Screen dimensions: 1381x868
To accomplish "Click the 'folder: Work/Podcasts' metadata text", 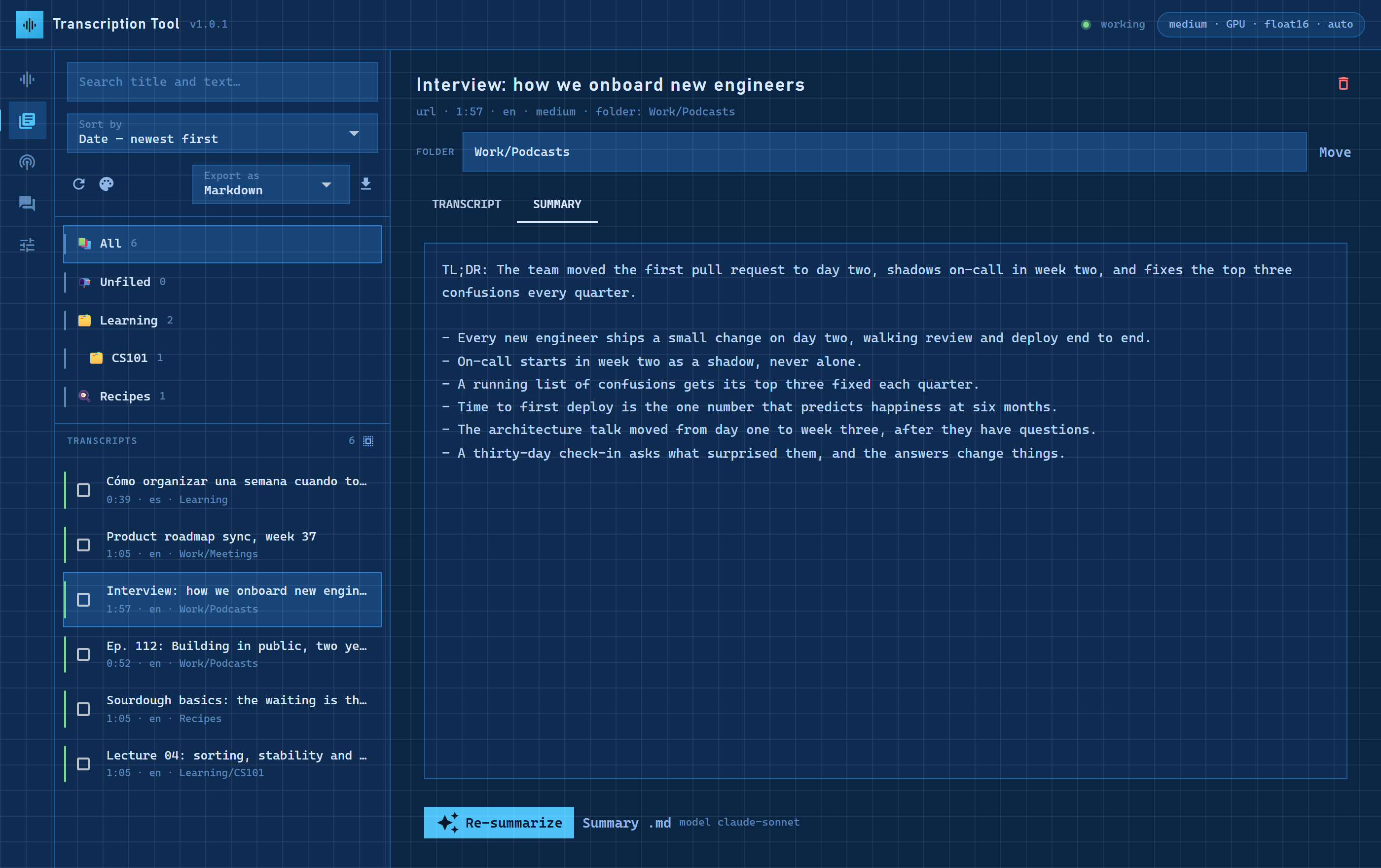I will tap(665, 112).
